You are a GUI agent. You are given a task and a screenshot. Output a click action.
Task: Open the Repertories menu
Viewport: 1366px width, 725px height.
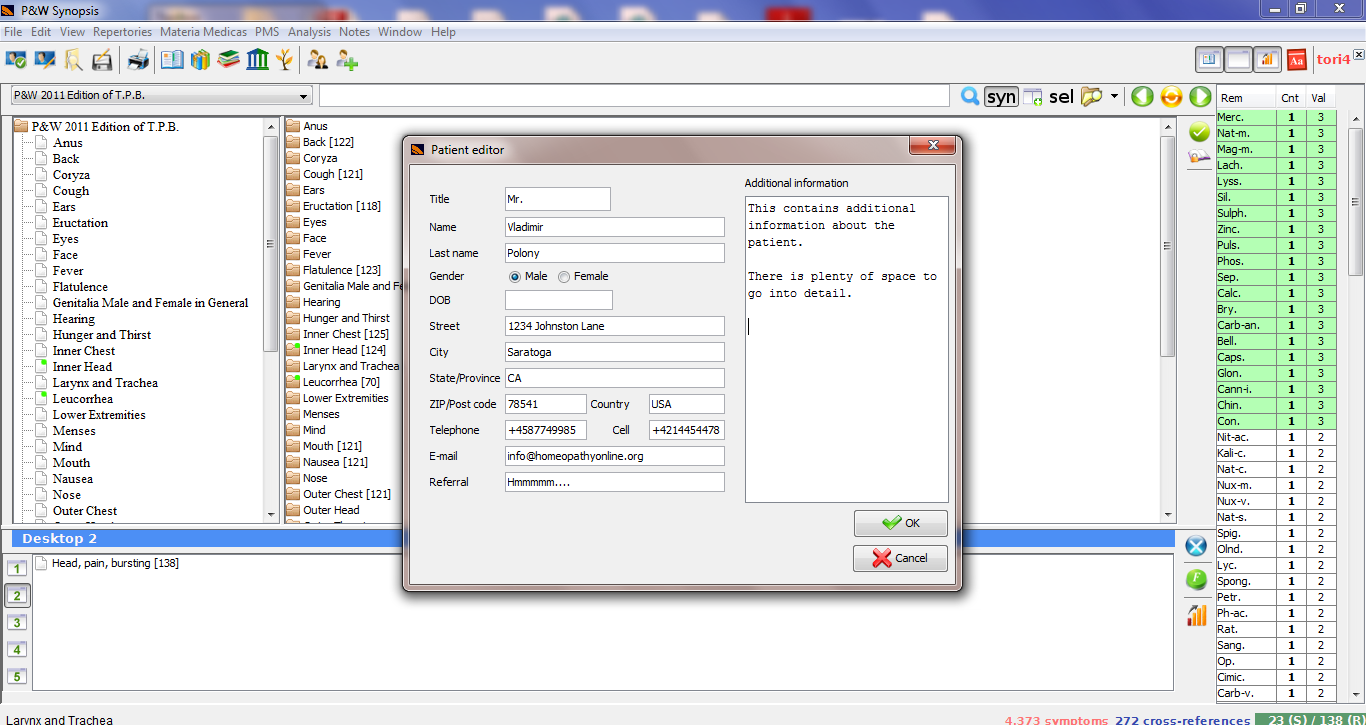click(122, 32)
